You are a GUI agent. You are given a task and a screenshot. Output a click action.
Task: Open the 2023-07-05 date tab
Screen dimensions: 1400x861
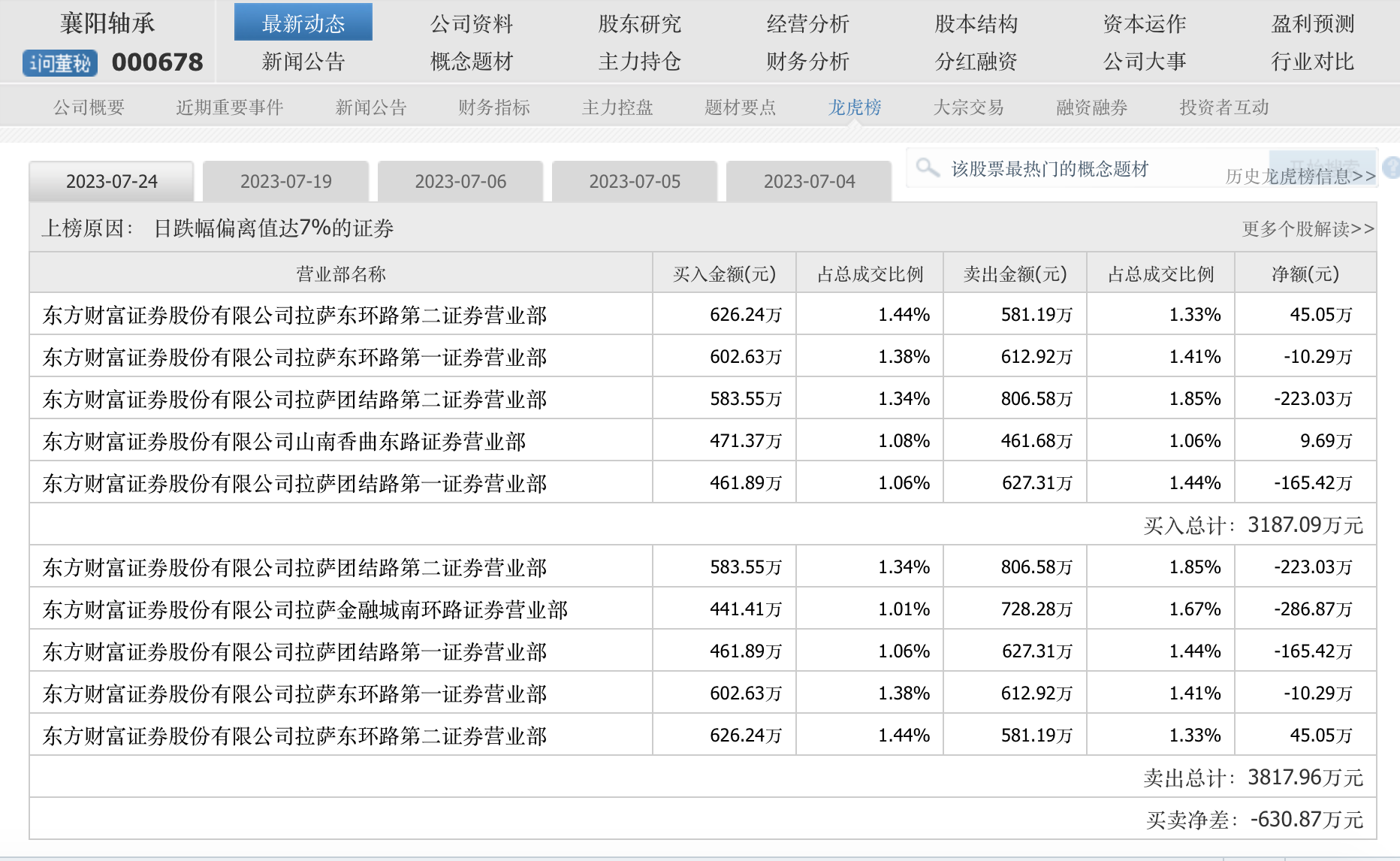click(635, 181)
